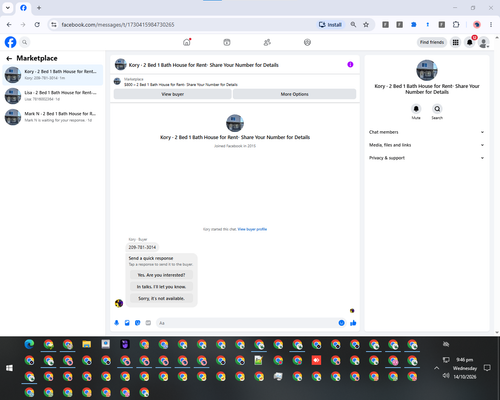This screenshot has width=500, height=400.
Task: Record a voice clip with the microphone icon
Action: pyautogui.click(x=117, y=323)
